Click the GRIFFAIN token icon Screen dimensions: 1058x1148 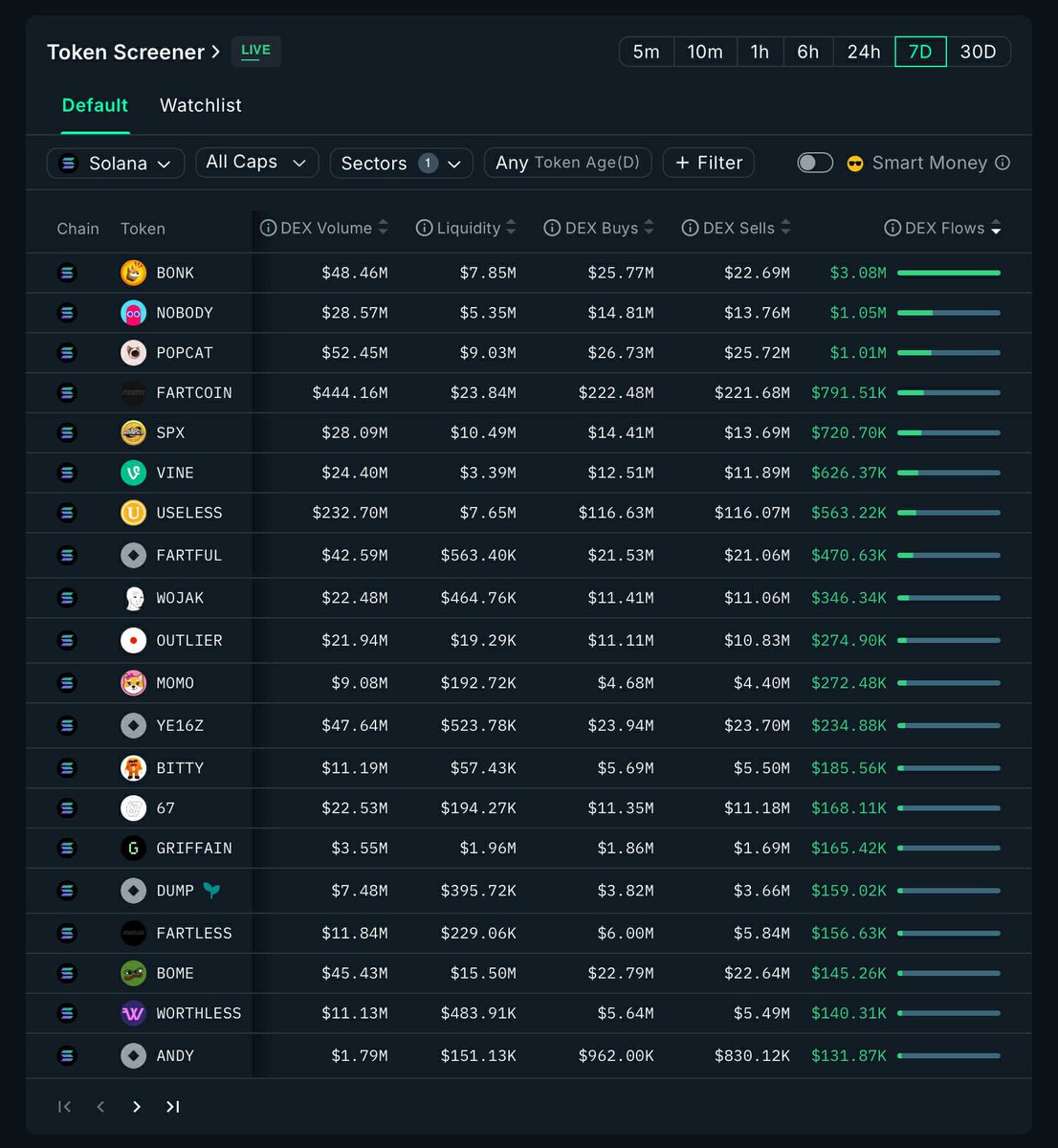[133, 848]
